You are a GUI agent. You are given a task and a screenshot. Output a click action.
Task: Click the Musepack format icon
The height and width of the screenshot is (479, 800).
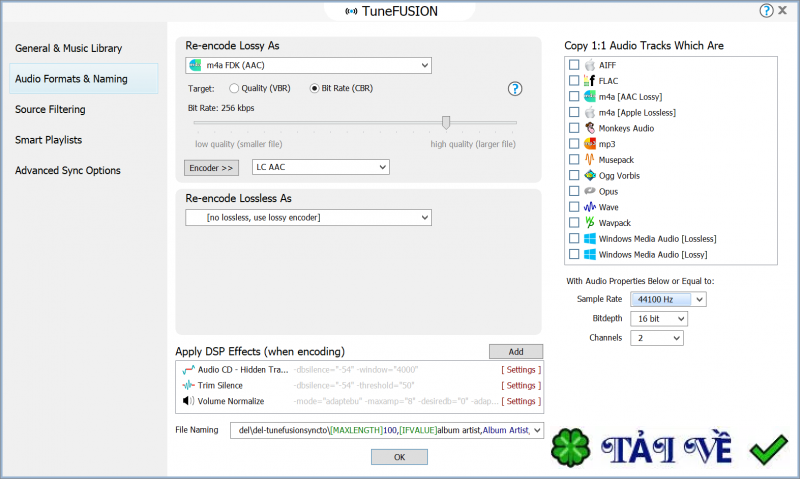[590, 160]
